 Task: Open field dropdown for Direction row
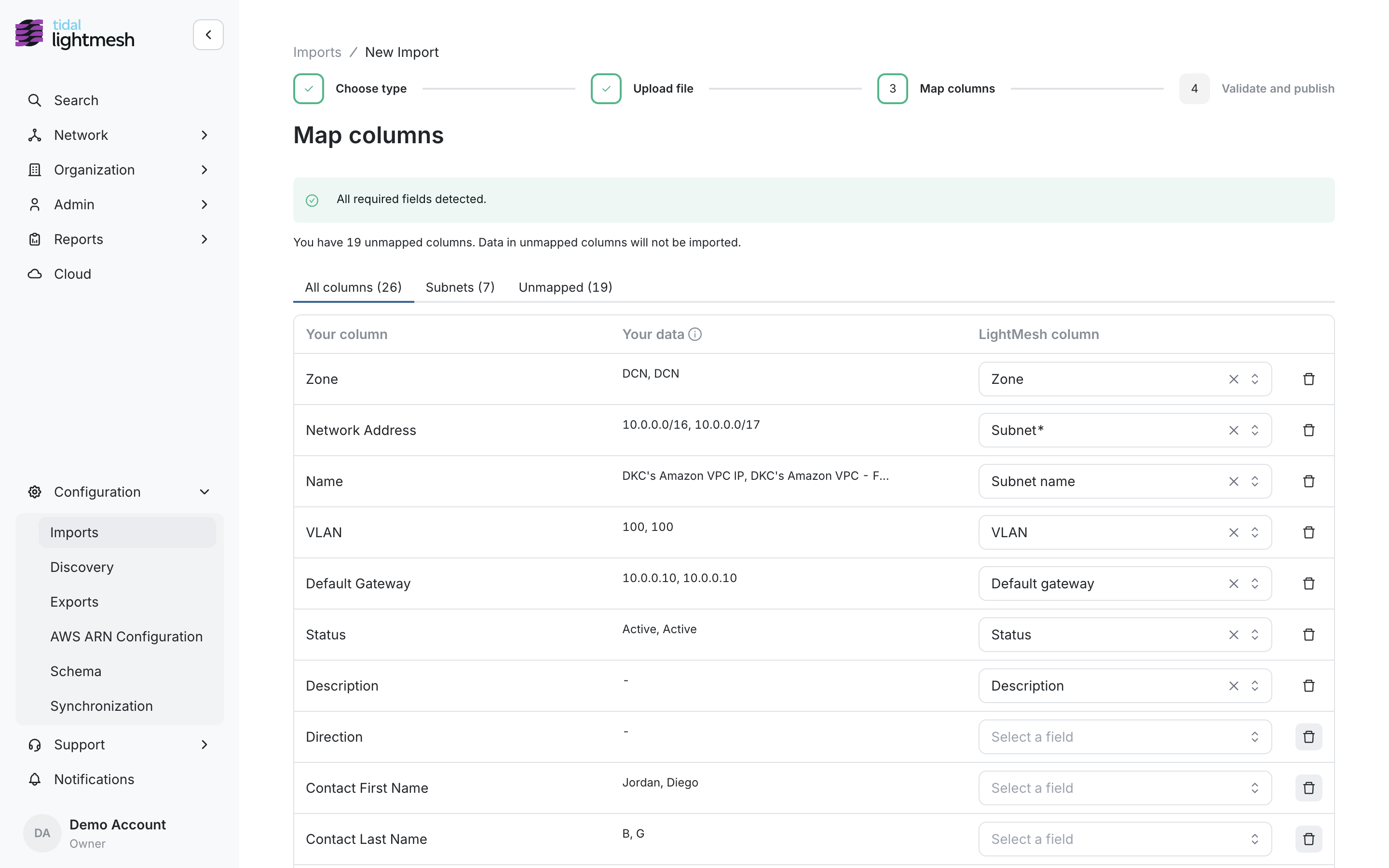[x=1125, y=736]
